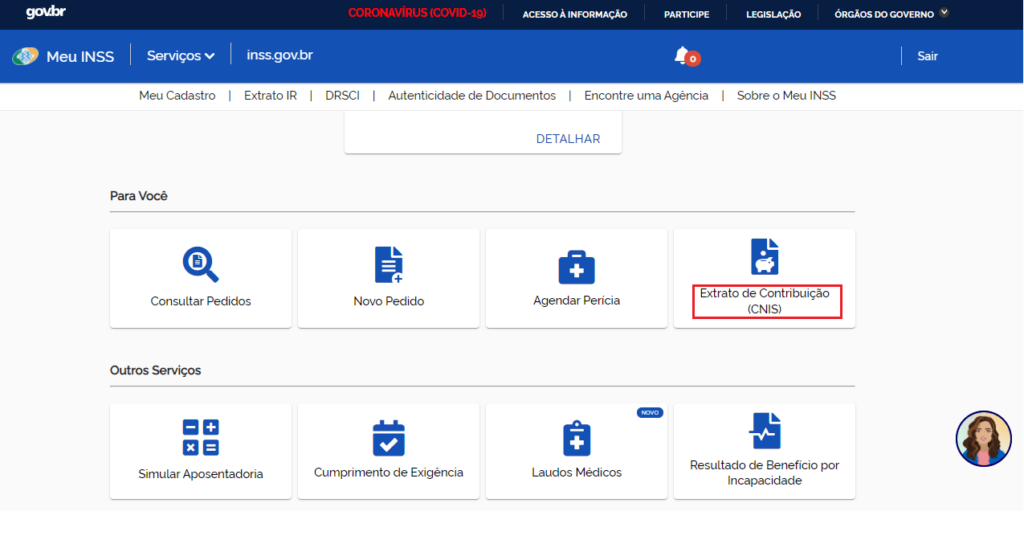The height and width of the screenshot is (544, 1024).
Task: Expand the Órgãos do Governo dropdown
Action: pos(891,14)
